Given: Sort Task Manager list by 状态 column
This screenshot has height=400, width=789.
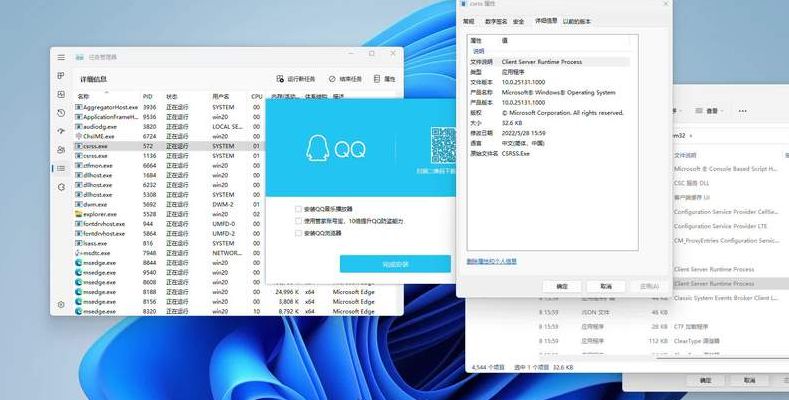Looking at the screenshot, I should (172, 96).
